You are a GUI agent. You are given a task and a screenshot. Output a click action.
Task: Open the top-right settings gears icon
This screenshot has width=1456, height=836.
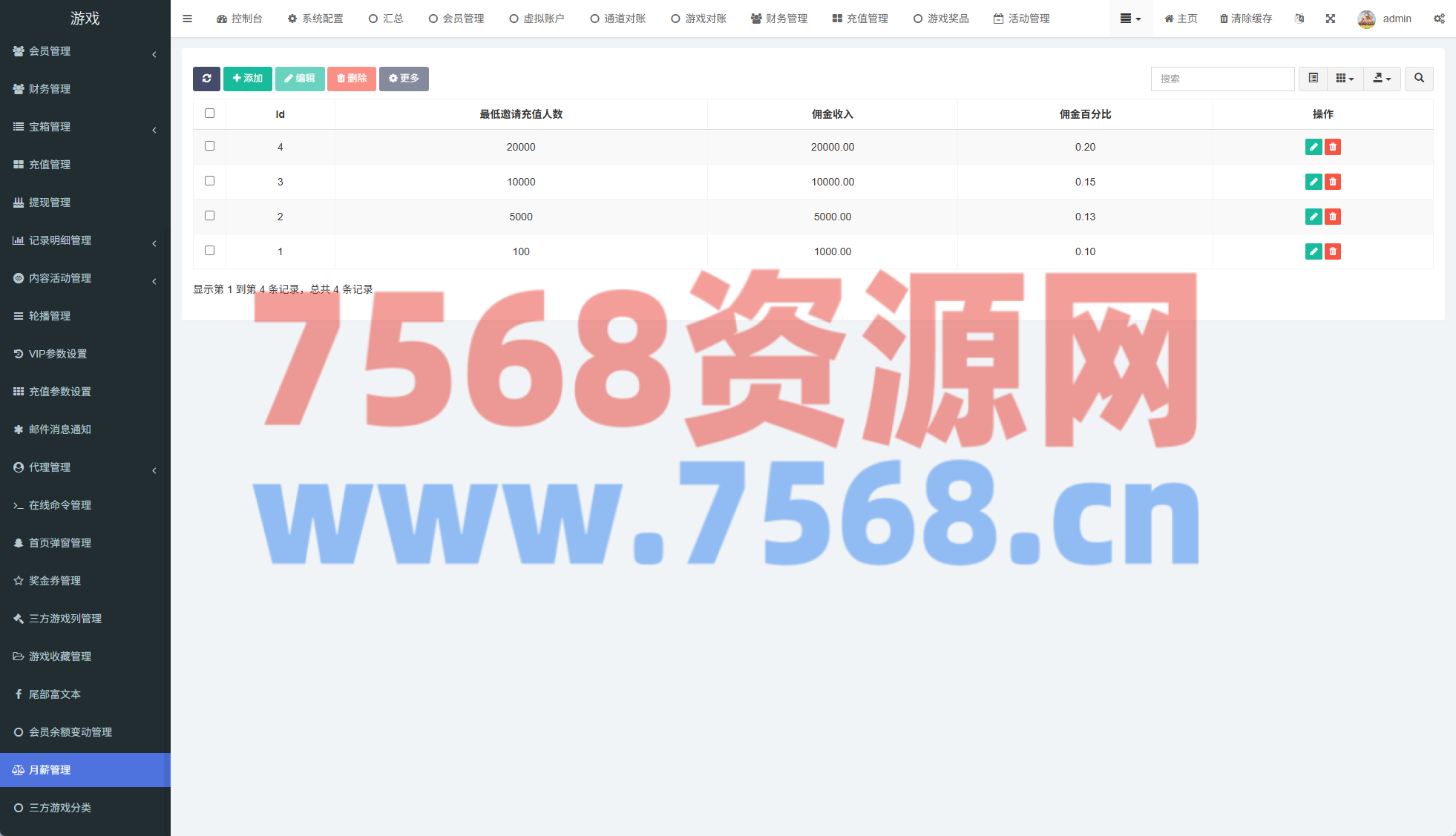point(1438,19)
